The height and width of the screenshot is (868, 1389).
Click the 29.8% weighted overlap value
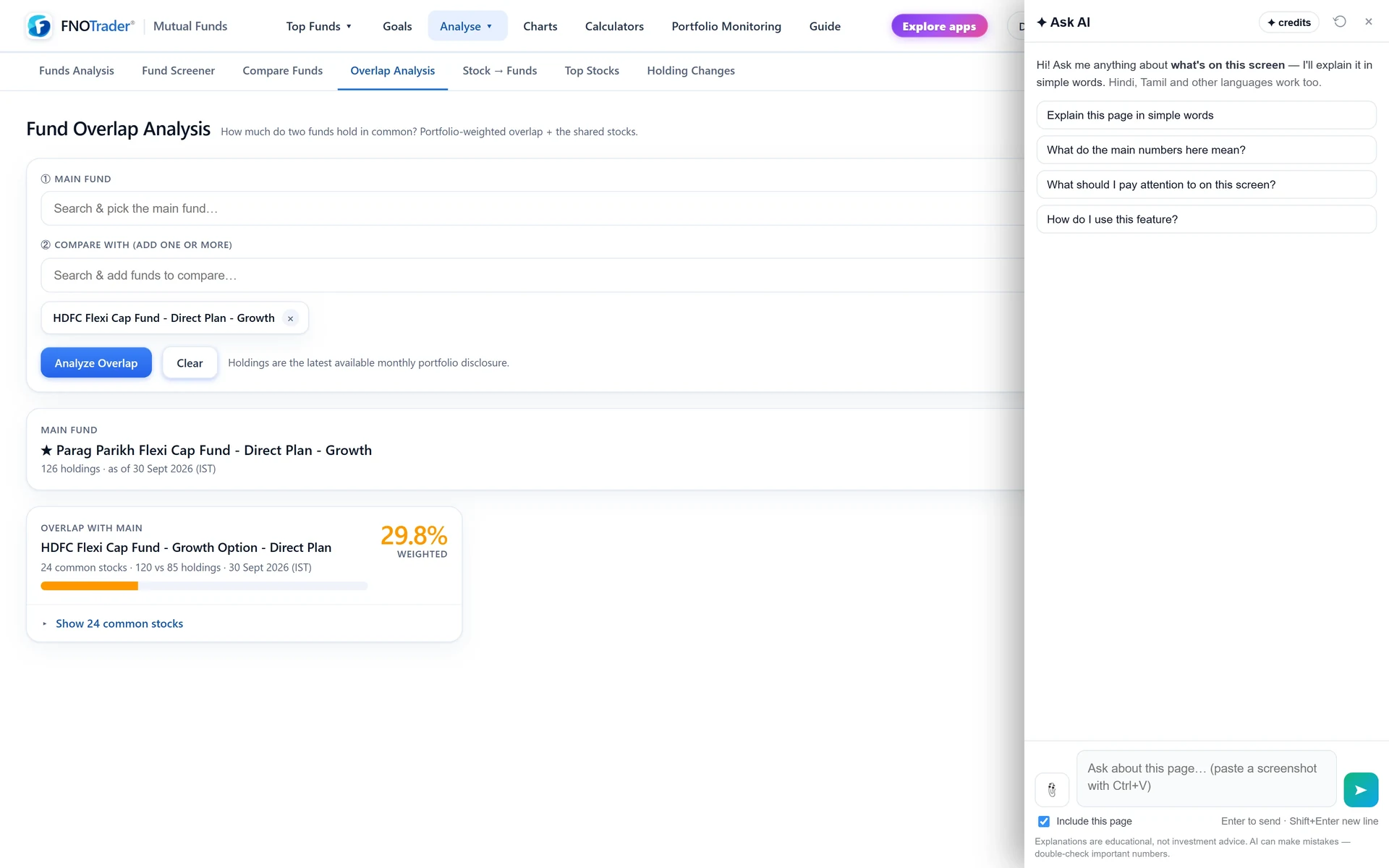coord(414,536)
